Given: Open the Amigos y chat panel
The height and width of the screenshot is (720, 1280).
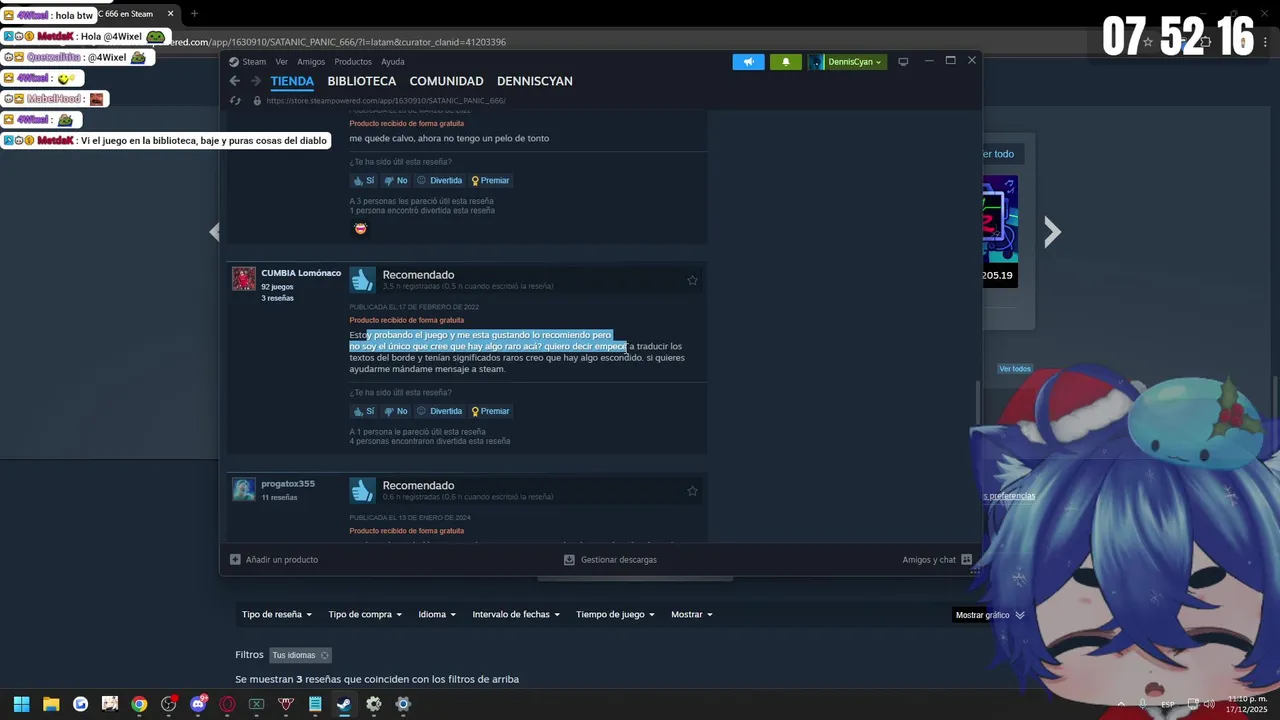Looking at the screenshot, I should point(937,560).
